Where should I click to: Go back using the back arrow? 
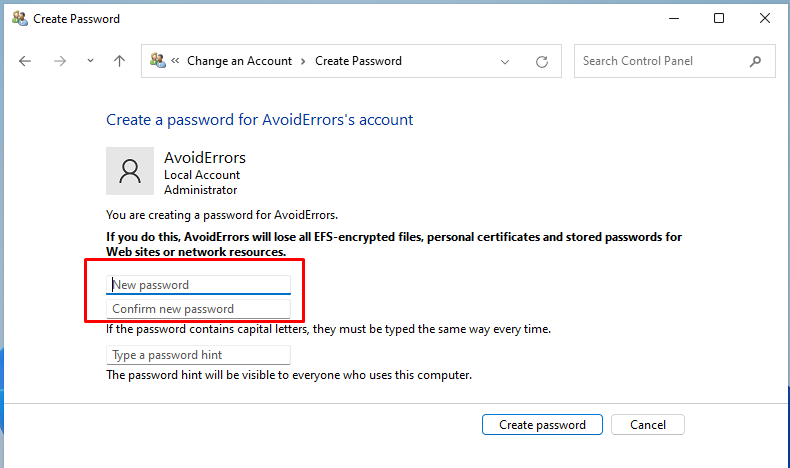coord(26,61)
